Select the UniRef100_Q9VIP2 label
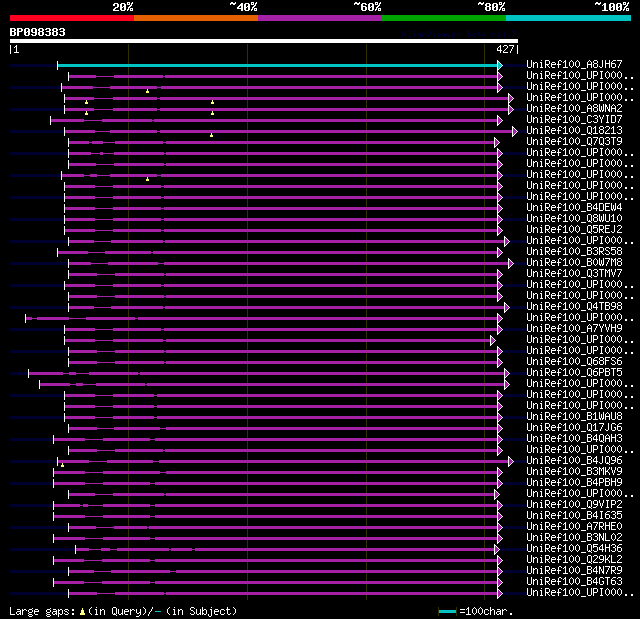The width and height of the screenshot is (640, 619). pyautogui.click(x=574, y=505)
